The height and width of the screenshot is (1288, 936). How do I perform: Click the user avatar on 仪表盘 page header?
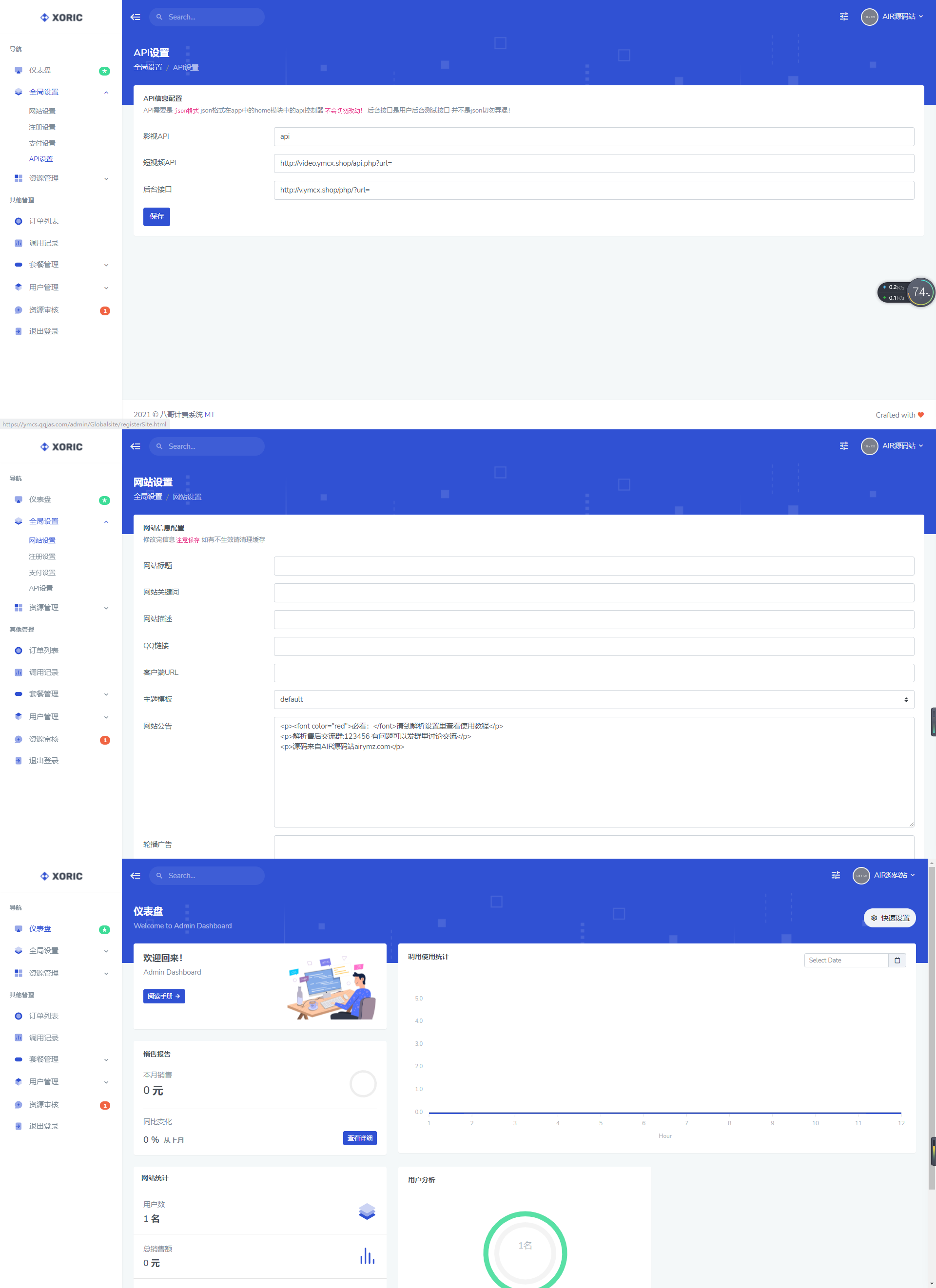point(861,876)
